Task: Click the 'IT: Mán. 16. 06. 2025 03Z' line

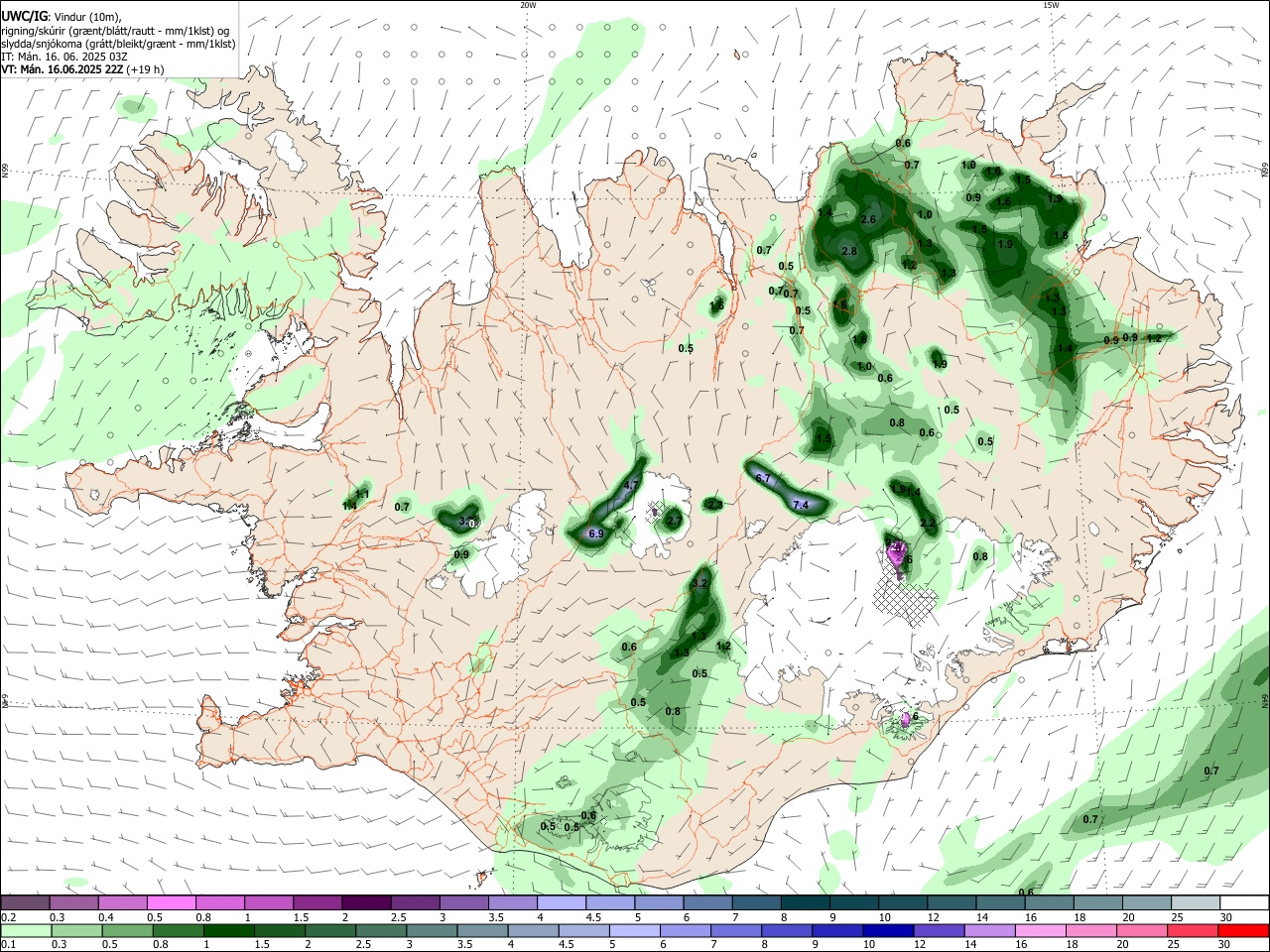Action: tap(64, 57)
